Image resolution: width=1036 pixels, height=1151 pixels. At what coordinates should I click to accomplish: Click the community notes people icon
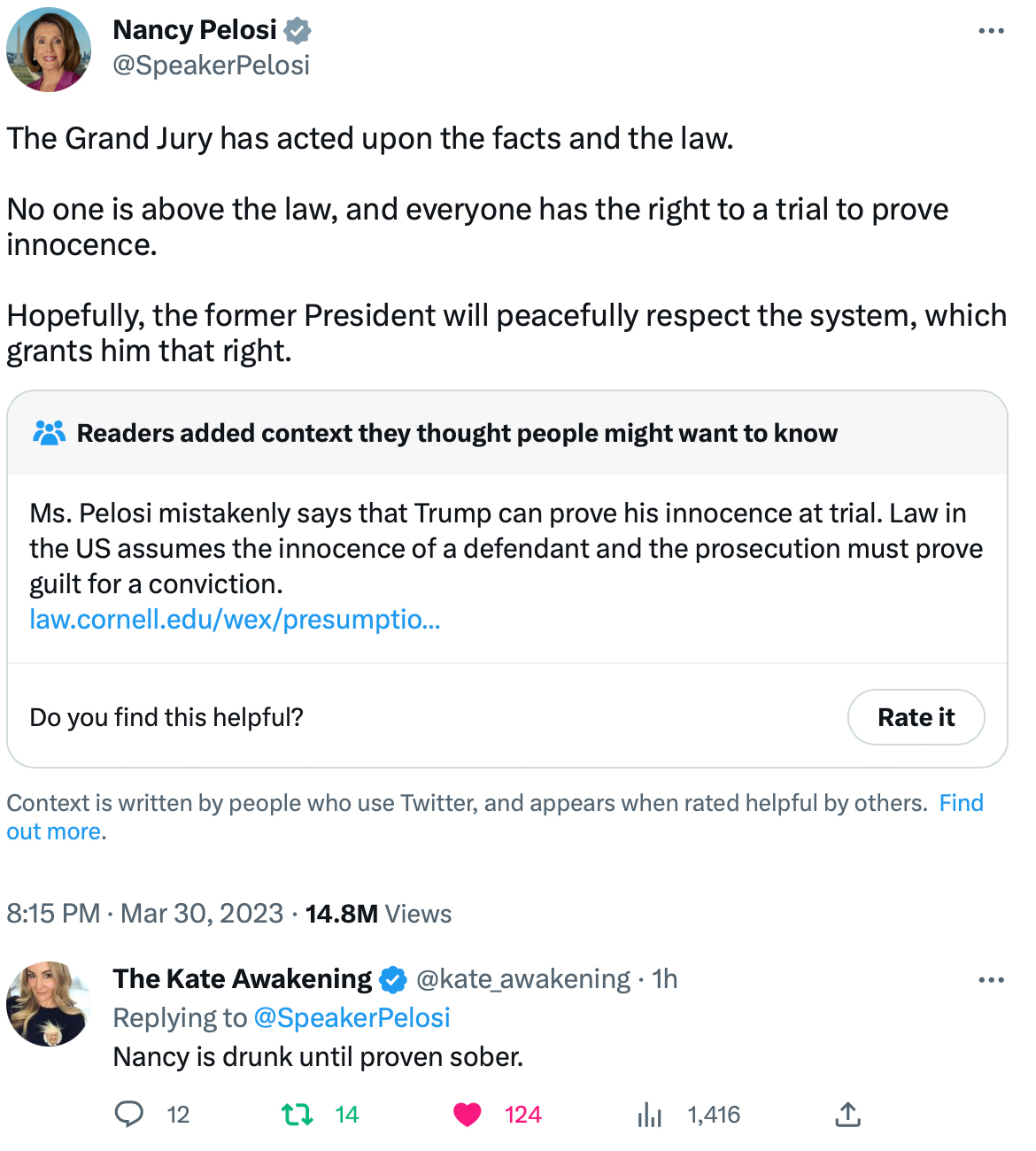point(49,433)
